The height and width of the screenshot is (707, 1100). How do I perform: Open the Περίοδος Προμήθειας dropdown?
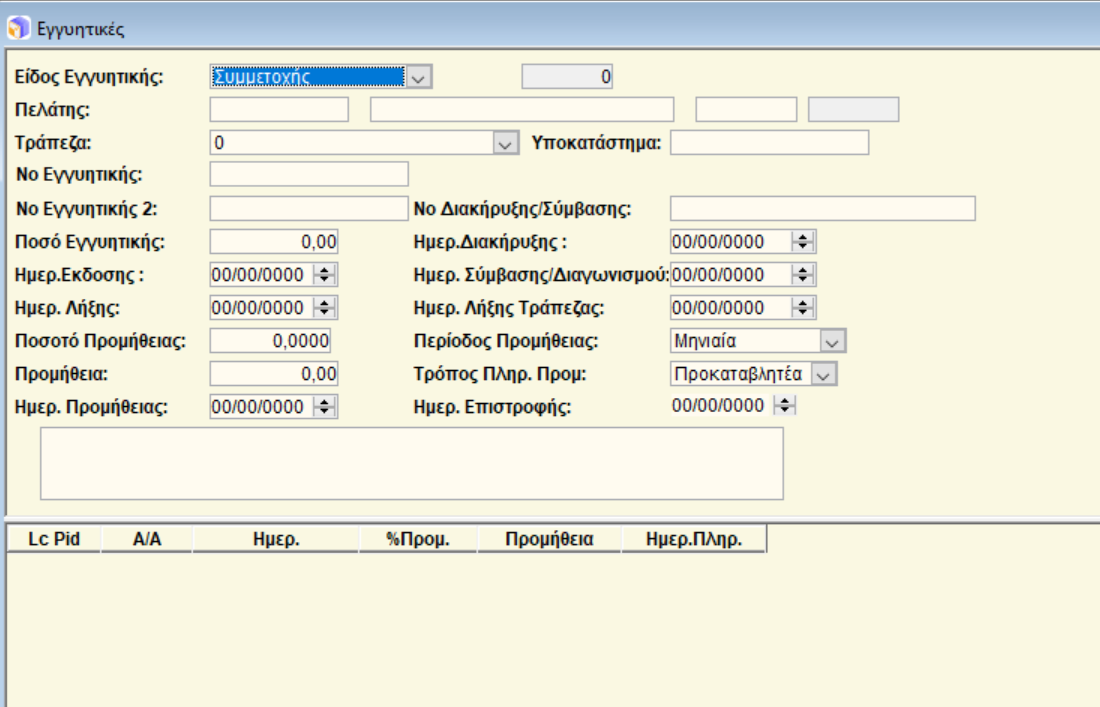832,341
